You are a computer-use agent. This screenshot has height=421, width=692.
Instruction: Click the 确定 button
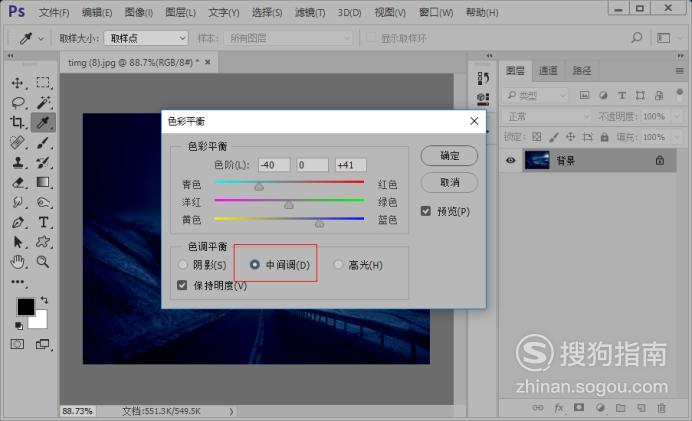449,155
